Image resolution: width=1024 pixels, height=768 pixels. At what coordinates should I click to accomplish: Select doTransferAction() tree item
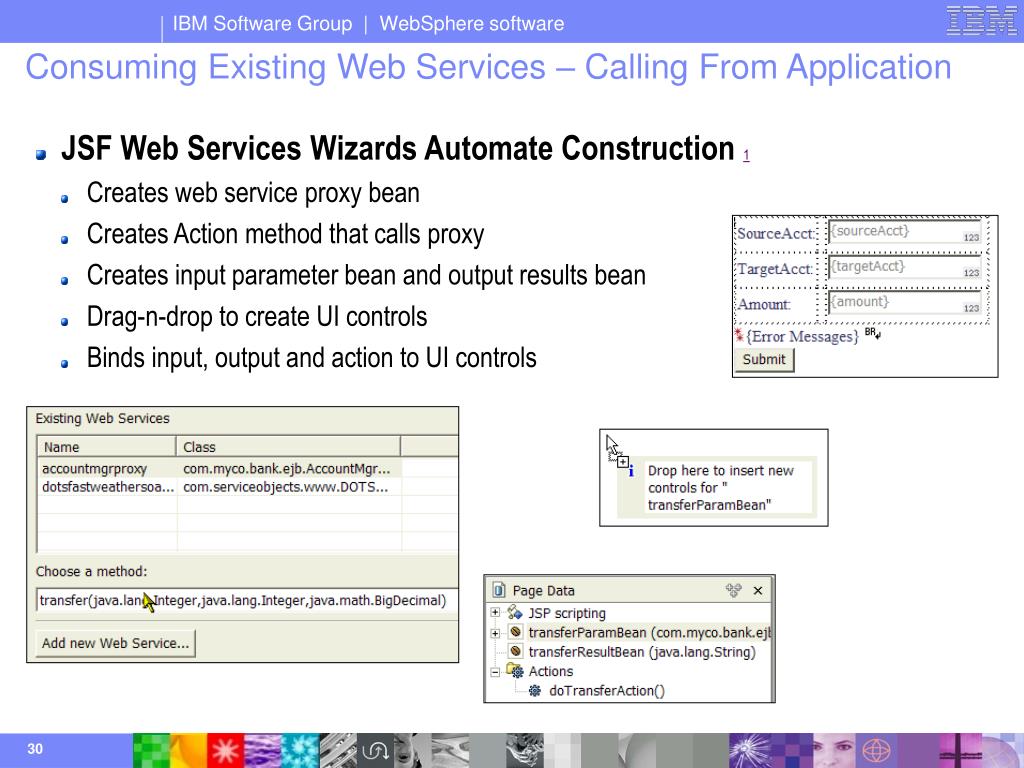click(x=607, y=691)
